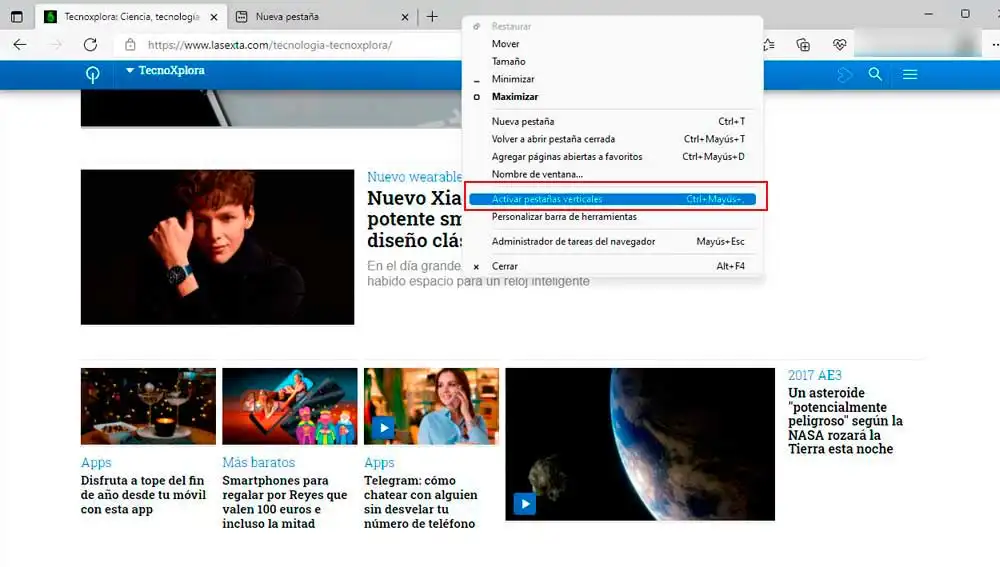
Task: Expand the TecnoXplora section dropdown
Action: (x=165, y=70)
